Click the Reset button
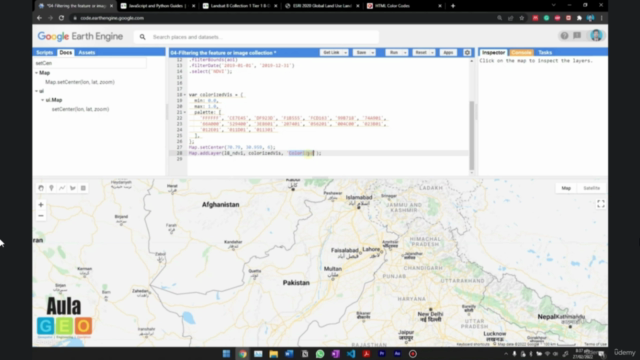This screenshot has height=360, width=640. pos(421,53)
